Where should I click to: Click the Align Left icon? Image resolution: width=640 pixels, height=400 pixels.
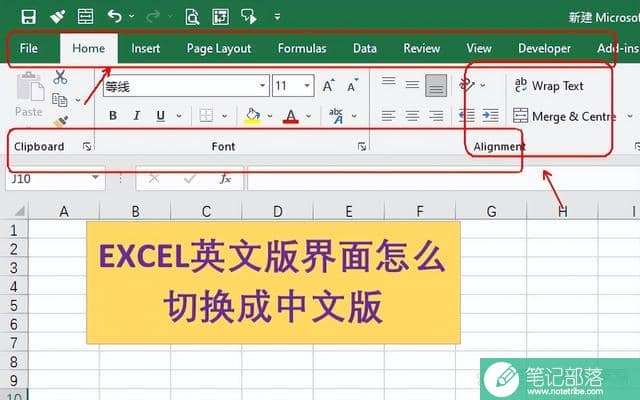tap(388, 116)
